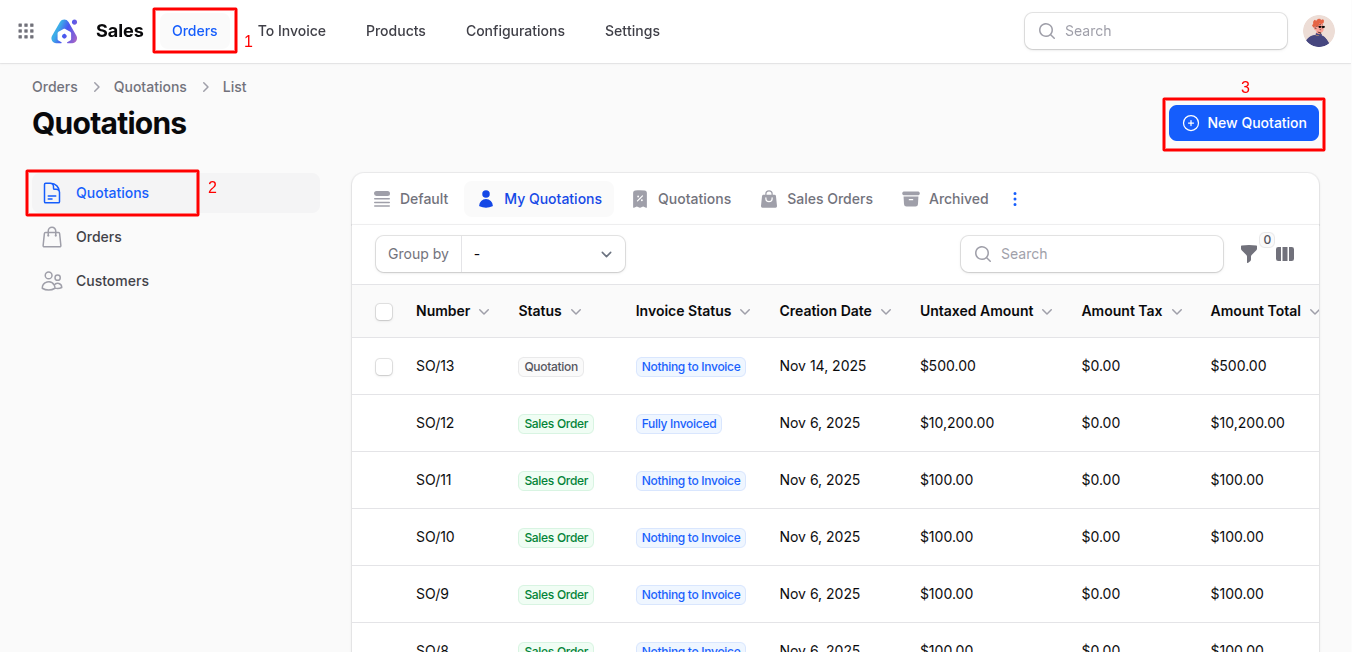
Task: Toggle columns using the column manager icon
Action: (1285, 254)
